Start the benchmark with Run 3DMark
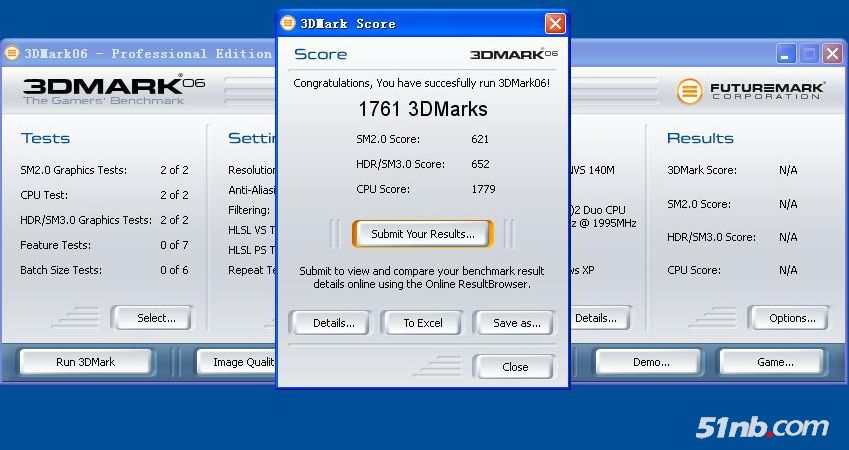This screenshot has width=849, height=450. pos(86,362)
